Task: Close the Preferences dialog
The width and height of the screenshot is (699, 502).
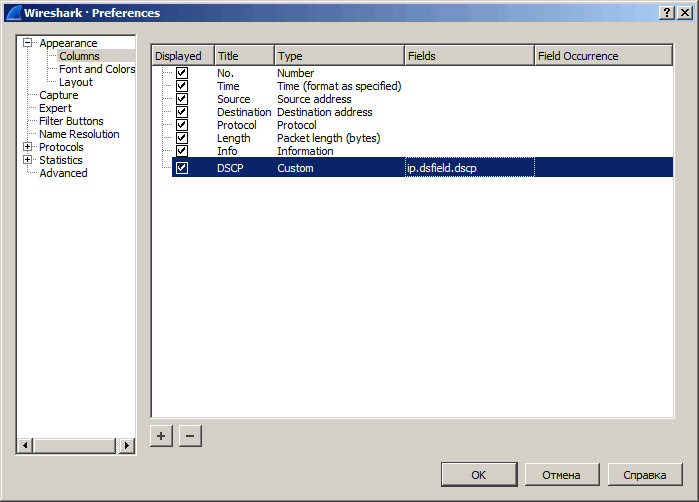Action: [x=685, y=12]
